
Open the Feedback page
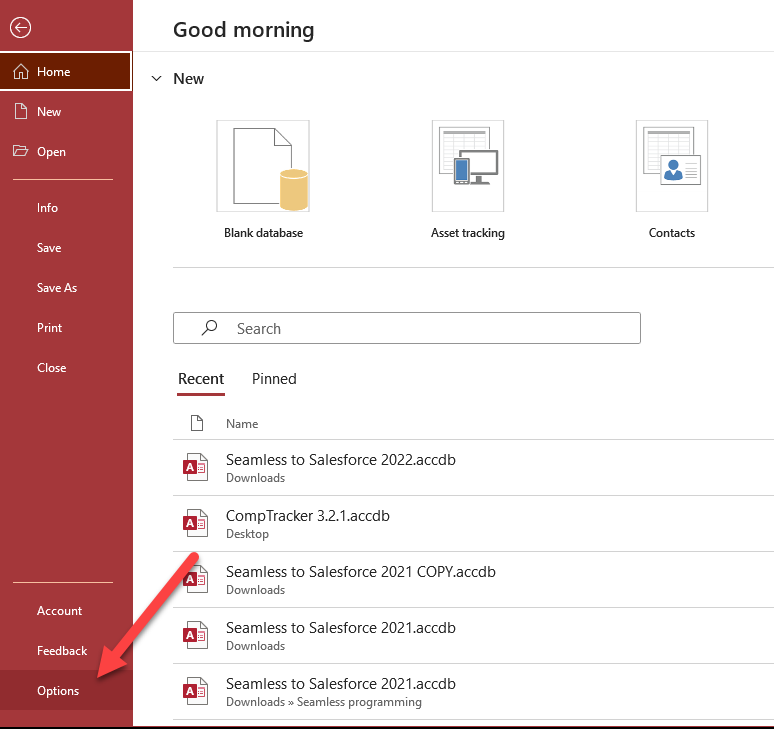coord(62,651)
